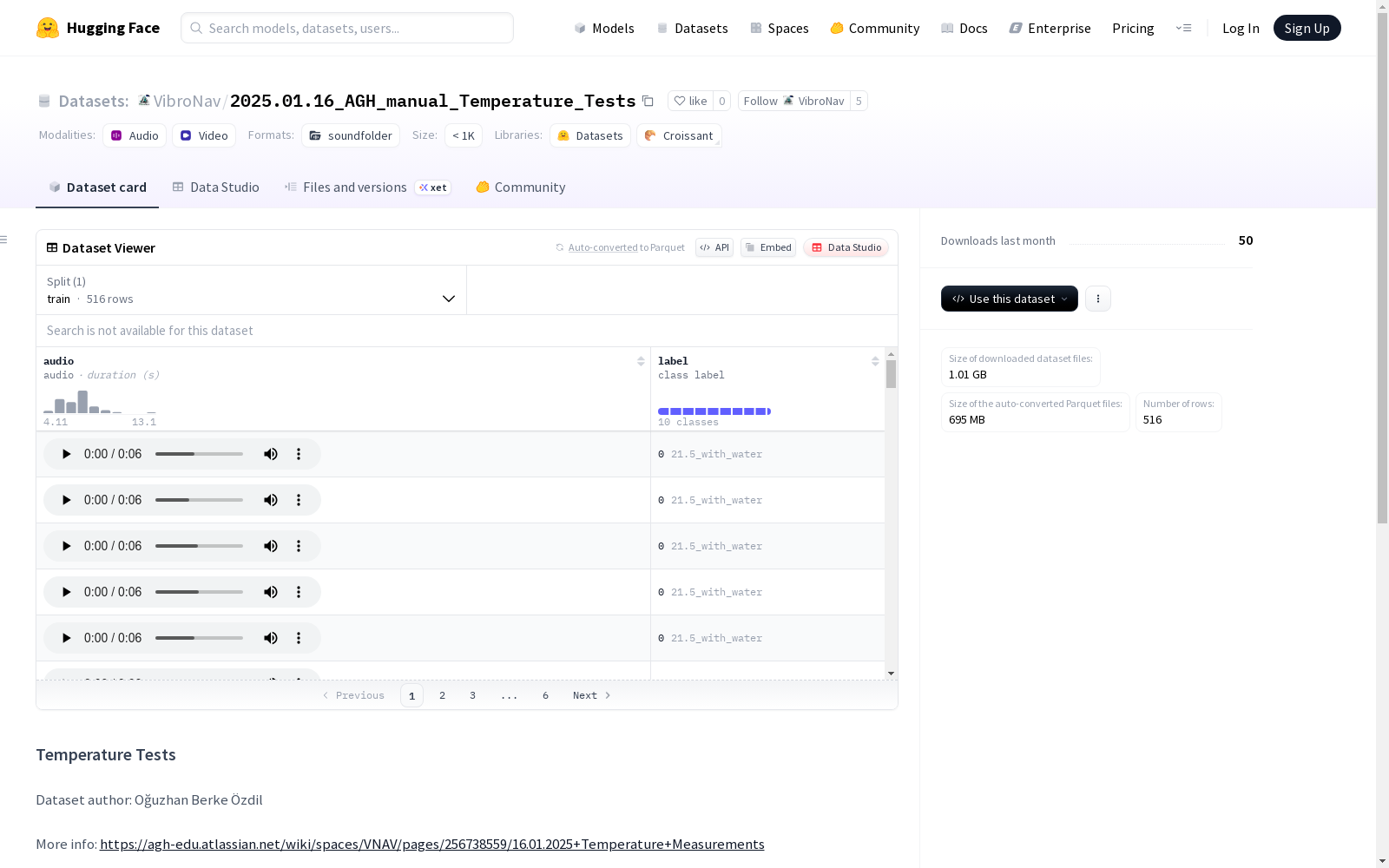The image size is (1389, 868).
Task: Go to page 6 of viewer
Action: (x=545, y=695)
